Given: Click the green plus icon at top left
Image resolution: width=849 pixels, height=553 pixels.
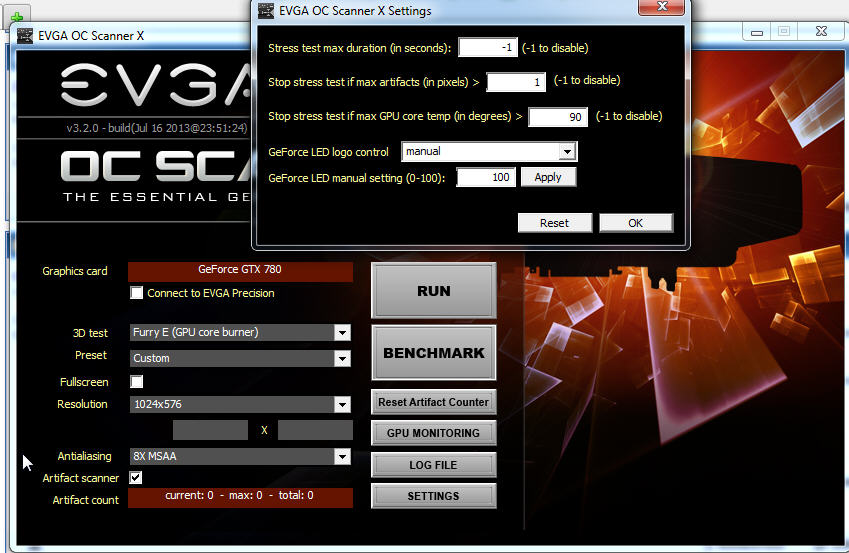Looking at the screenshot, I should pos(17,17).
